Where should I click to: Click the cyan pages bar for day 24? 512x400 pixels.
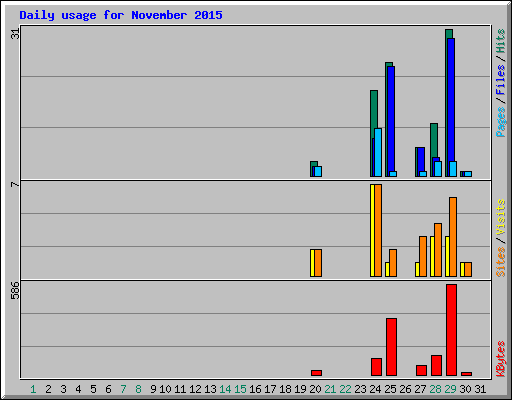point(378,152)
